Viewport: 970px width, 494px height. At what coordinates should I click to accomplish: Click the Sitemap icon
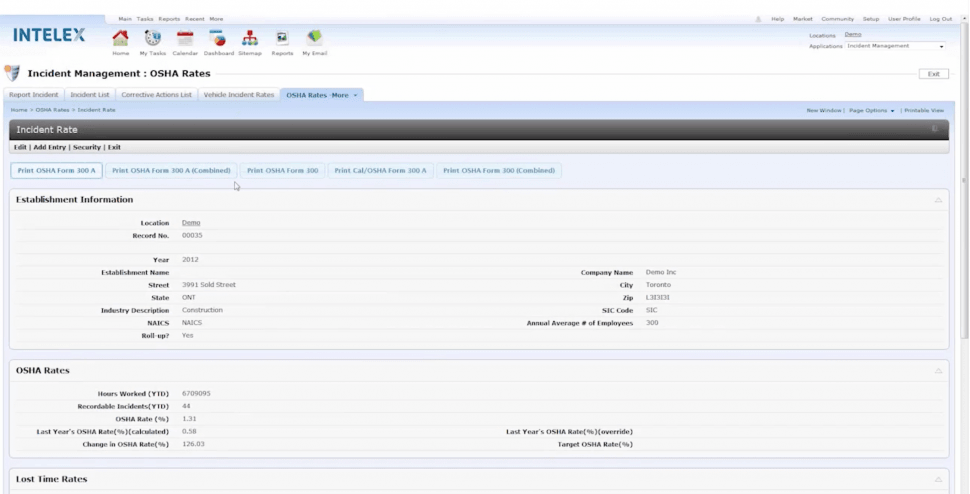tap(250, 38)
